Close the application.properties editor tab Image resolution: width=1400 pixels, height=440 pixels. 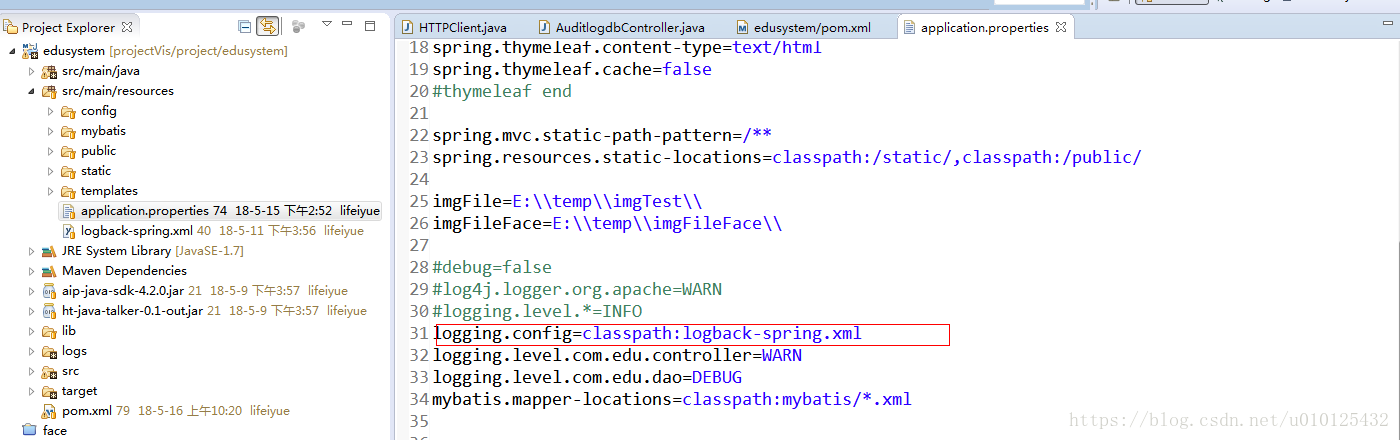click(1061, 27)
